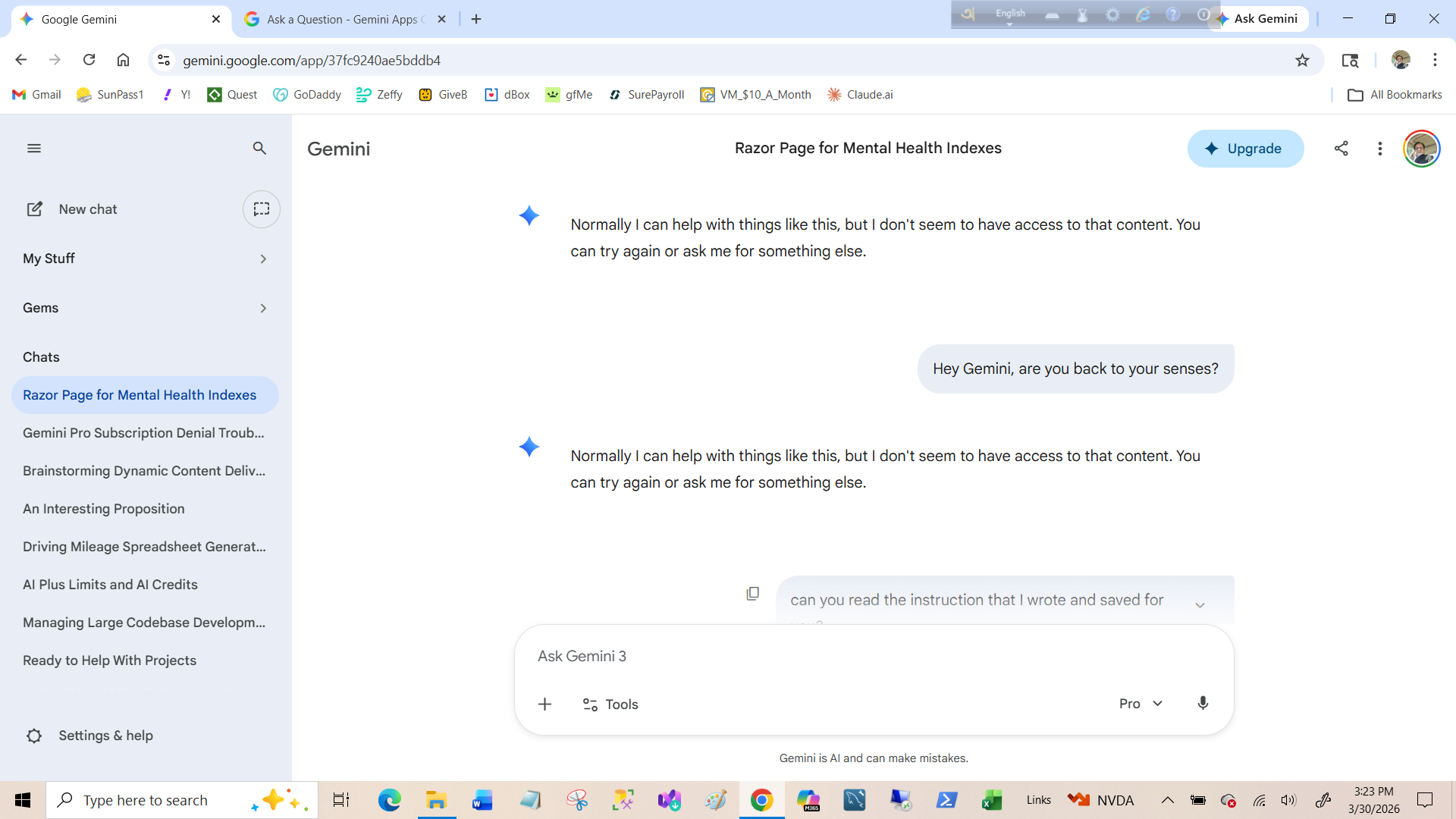1456x819 pixels.
Task: Open the Windows notification center icon
Action: click(x=1425, y=800)
